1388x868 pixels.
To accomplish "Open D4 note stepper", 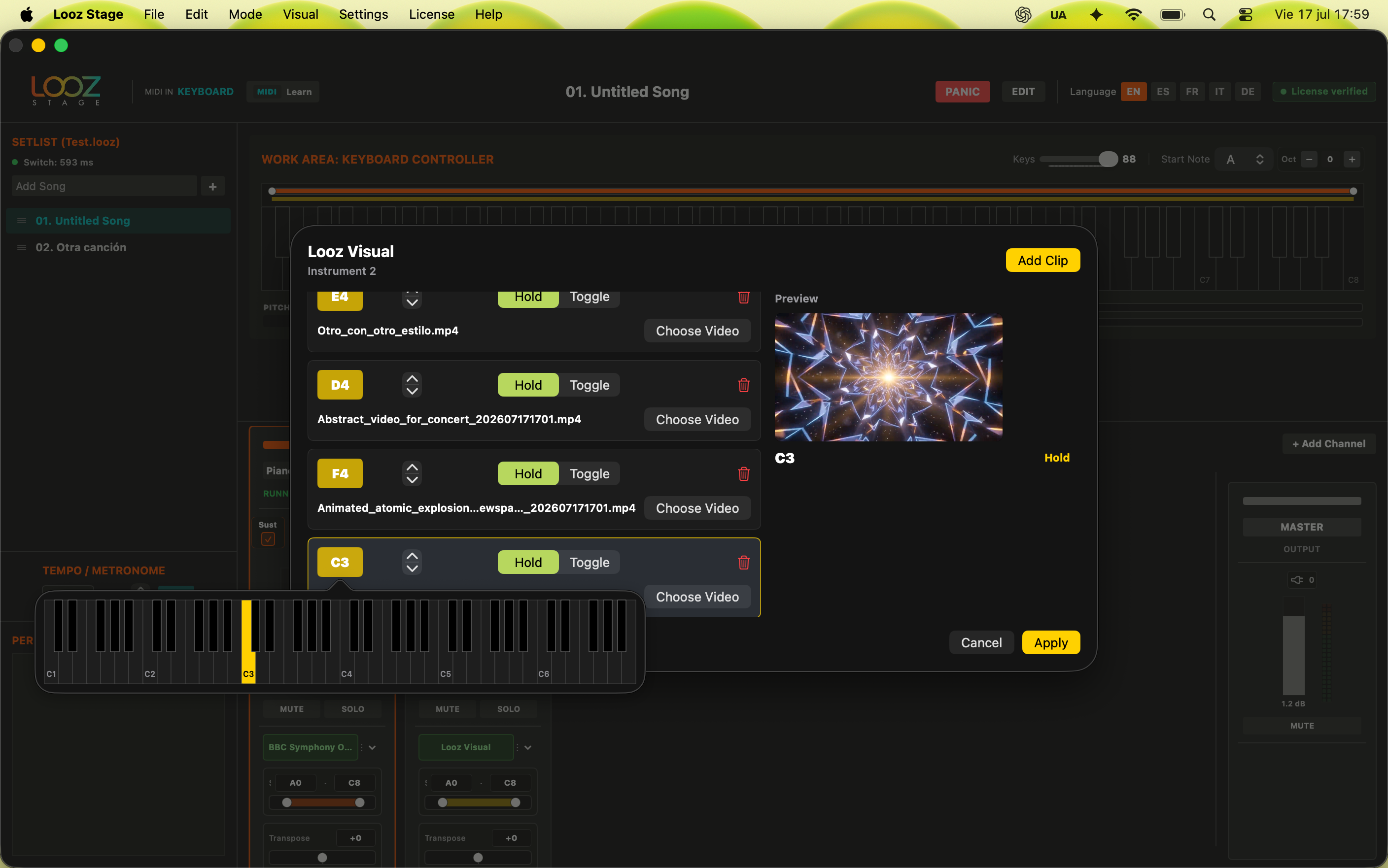I will 412,385.
